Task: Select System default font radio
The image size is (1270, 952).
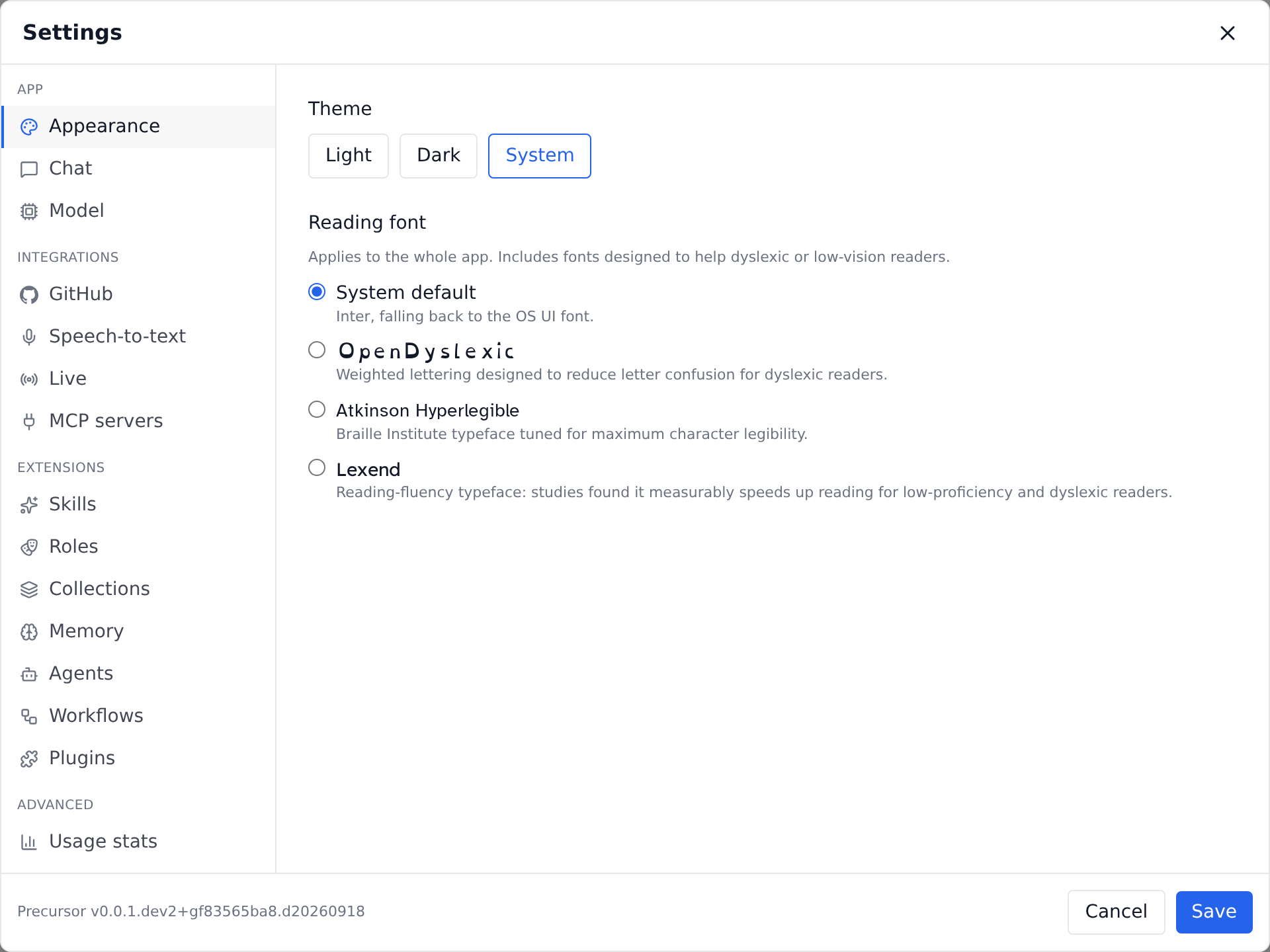Action: pyautogui.click(x=317, y=292)
